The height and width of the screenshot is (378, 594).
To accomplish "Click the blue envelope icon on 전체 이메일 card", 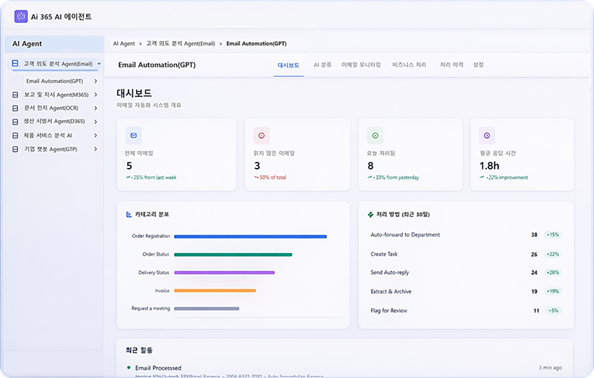I will click(134, 136).
